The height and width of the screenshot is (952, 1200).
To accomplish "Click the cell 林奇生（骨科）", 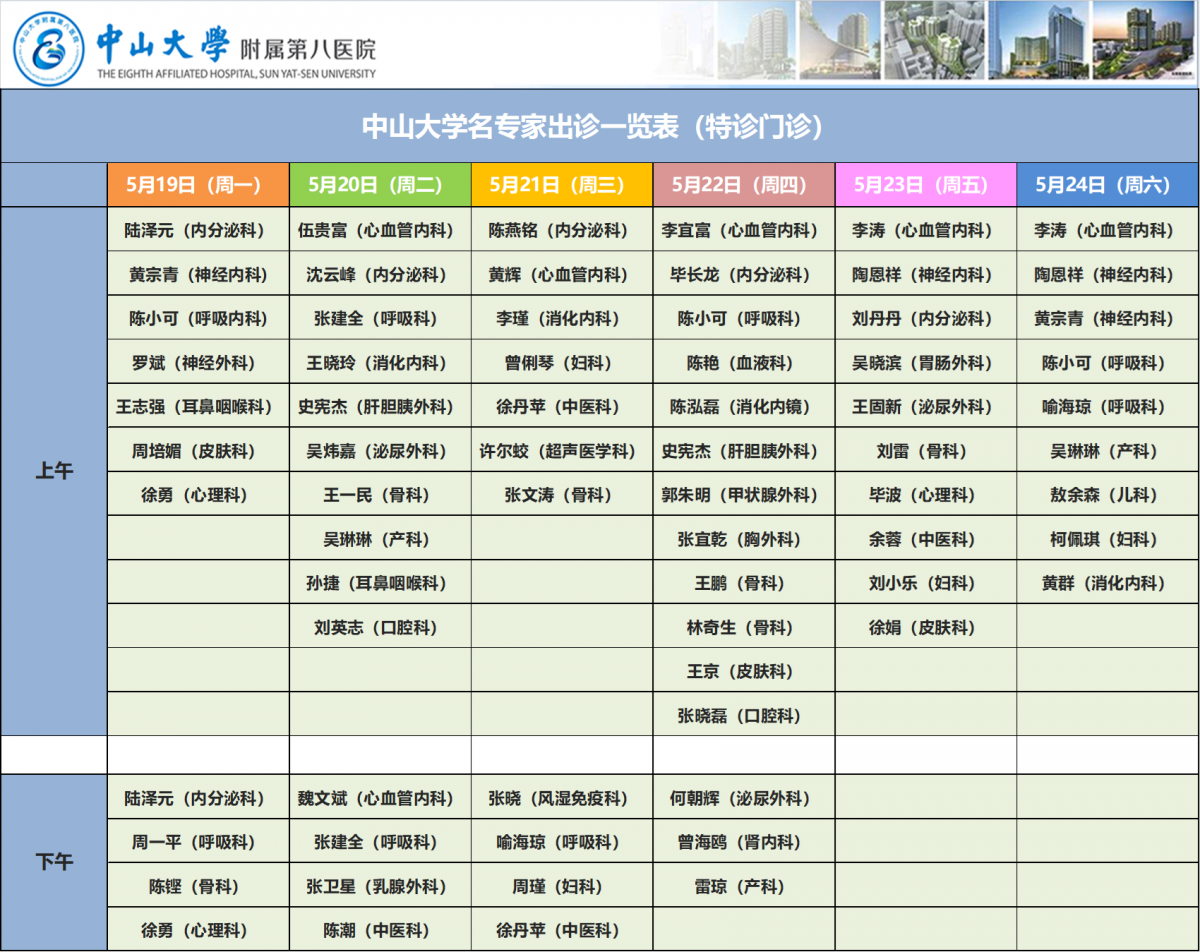I will [744, 628].
